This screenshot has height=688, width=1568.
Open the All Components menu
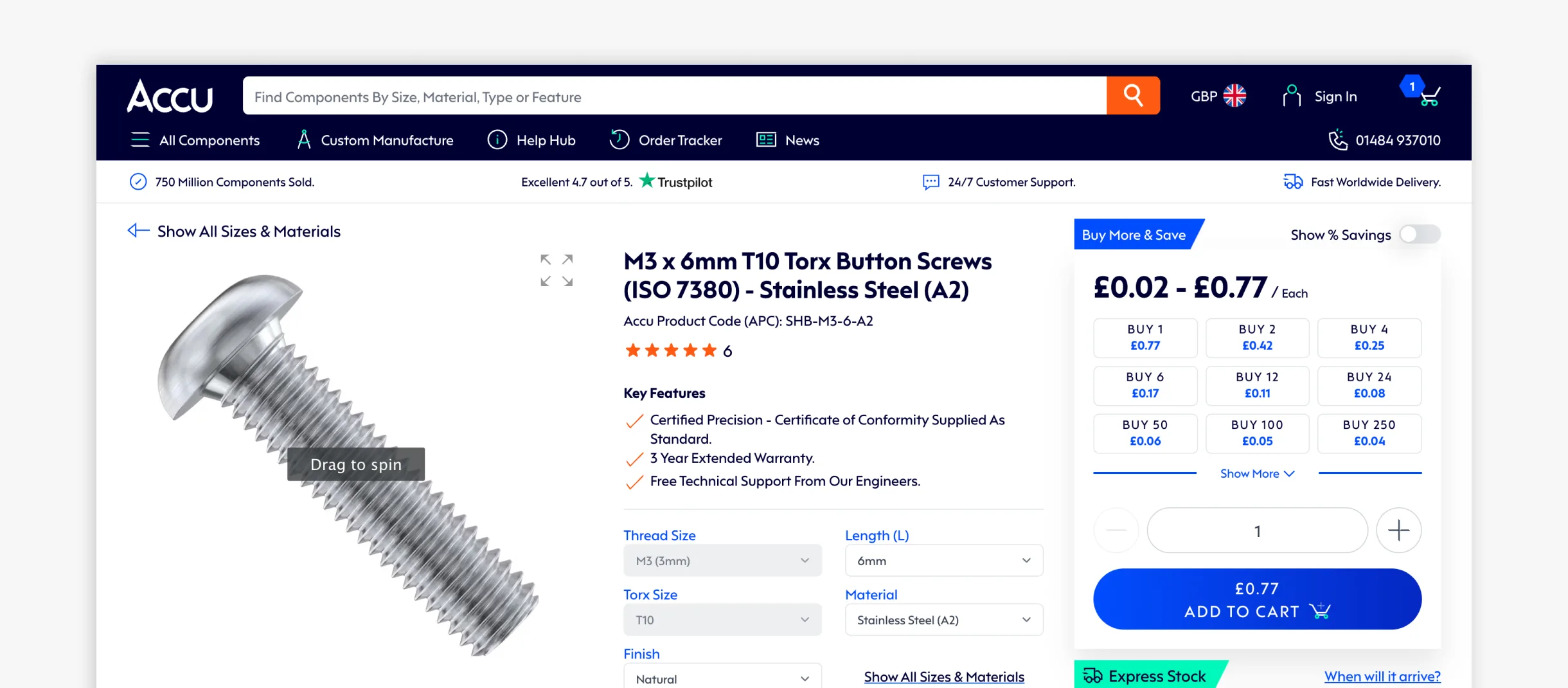195,140
